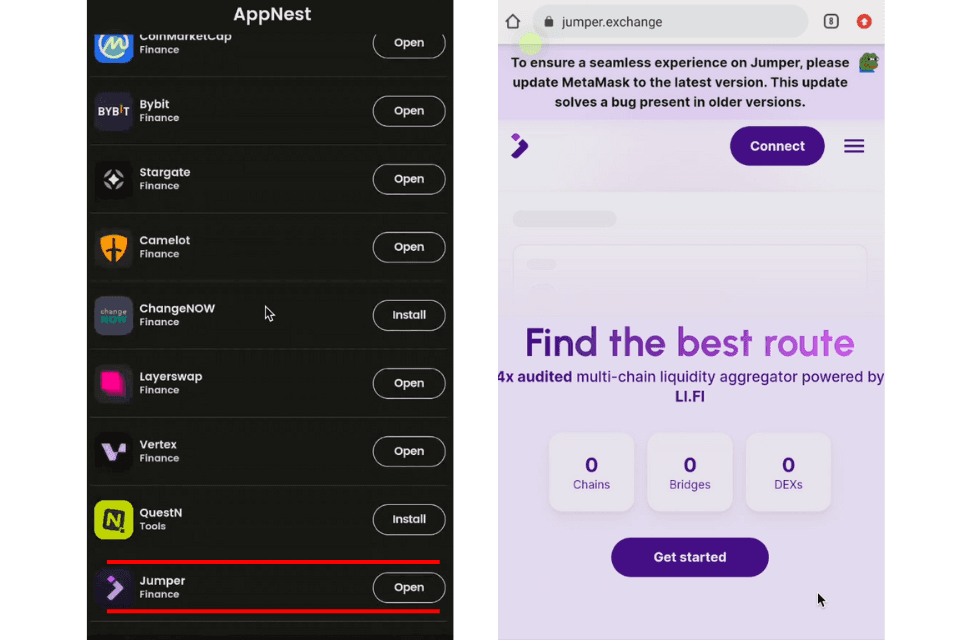Image resolution: width=960 pixels, height=640 pixels.
Task: Select the Layerswap pink icon
Action: pyautogui.click(x=113, y=383)
